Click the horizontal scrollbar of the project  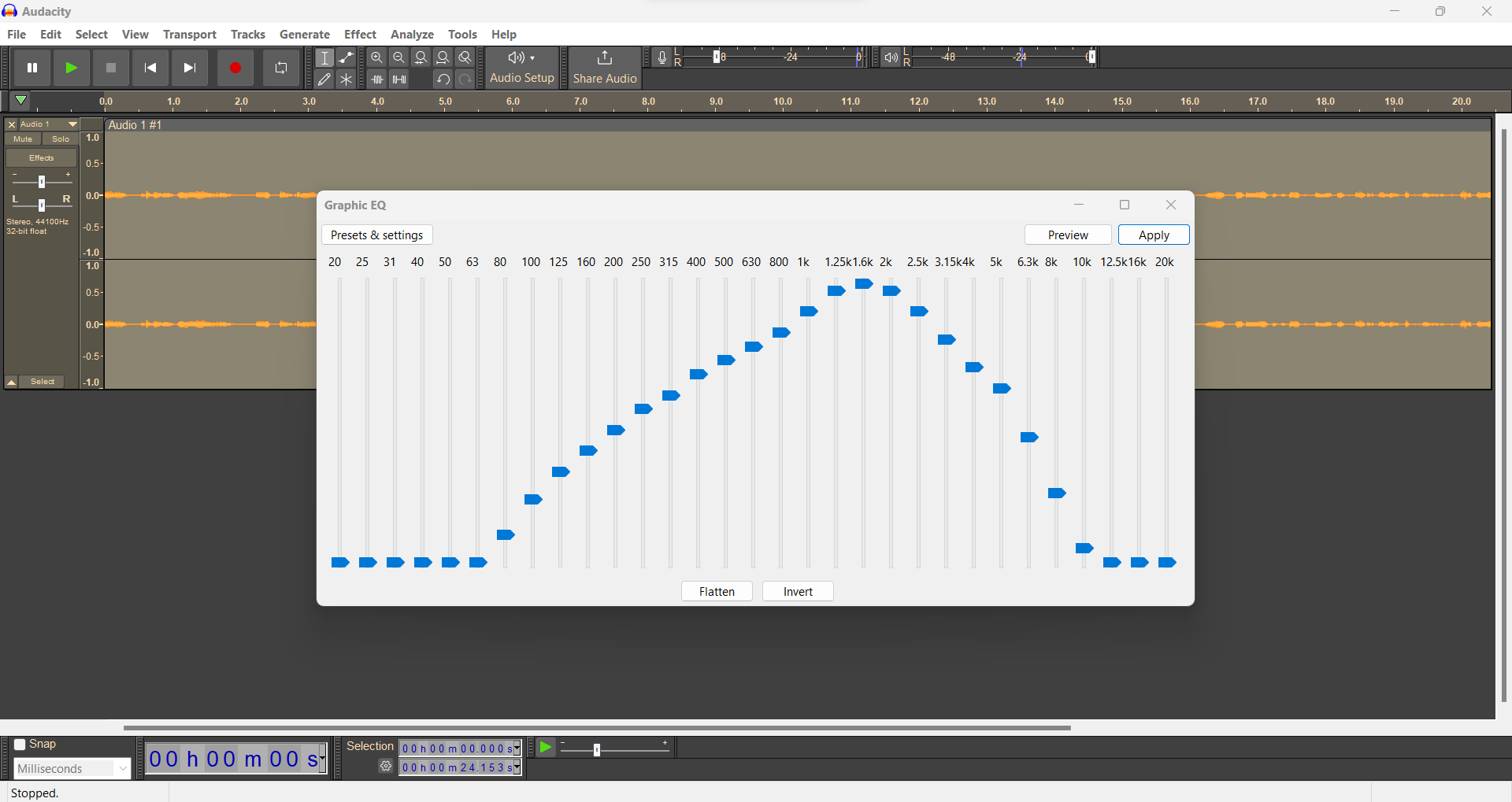(x=597, y=728)
